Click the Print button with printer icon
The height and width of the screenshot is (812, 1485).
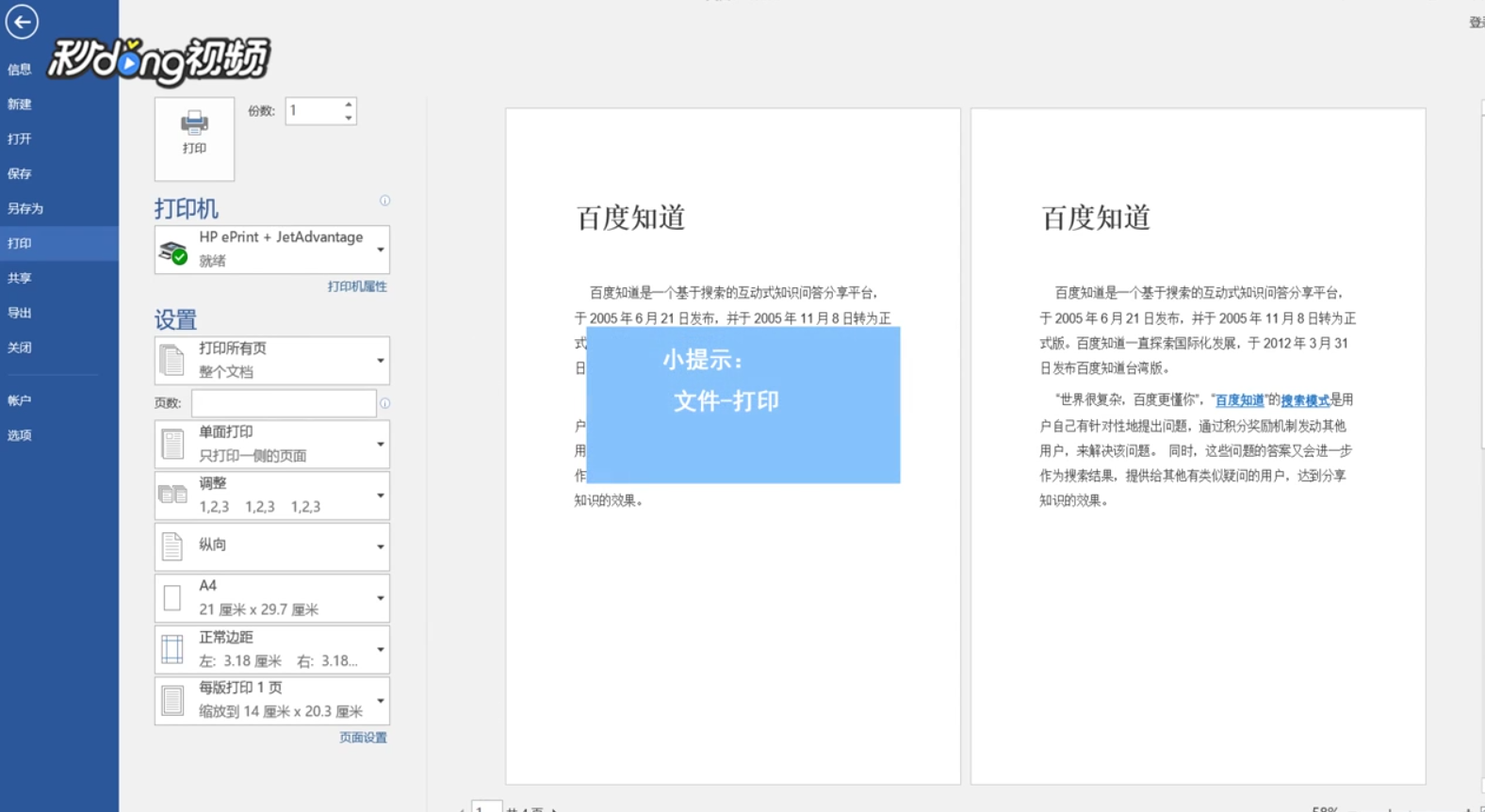coord(194,138)
